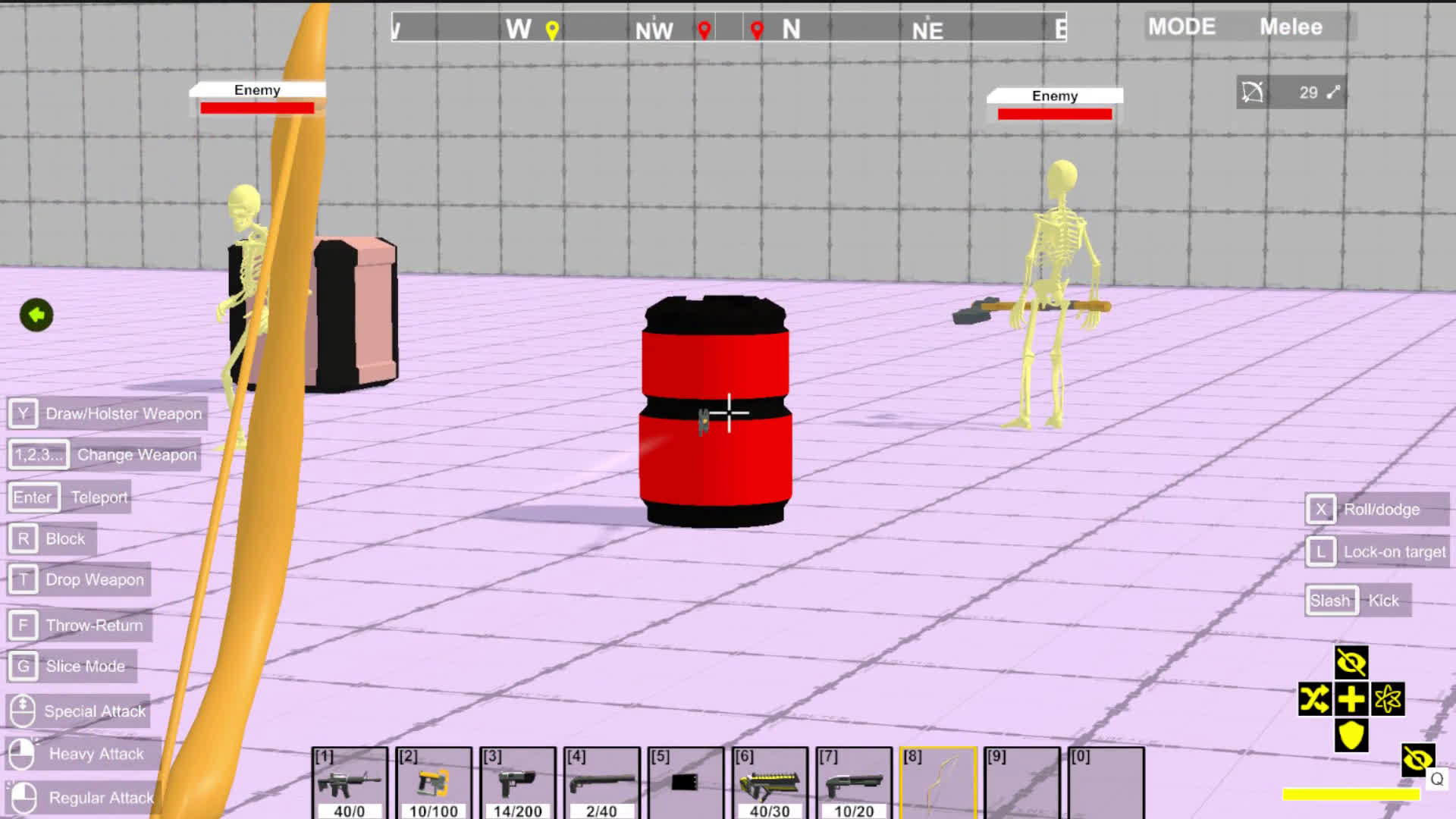Toggle invisibility eye at top of ability cross

(x=1351, y=663)
